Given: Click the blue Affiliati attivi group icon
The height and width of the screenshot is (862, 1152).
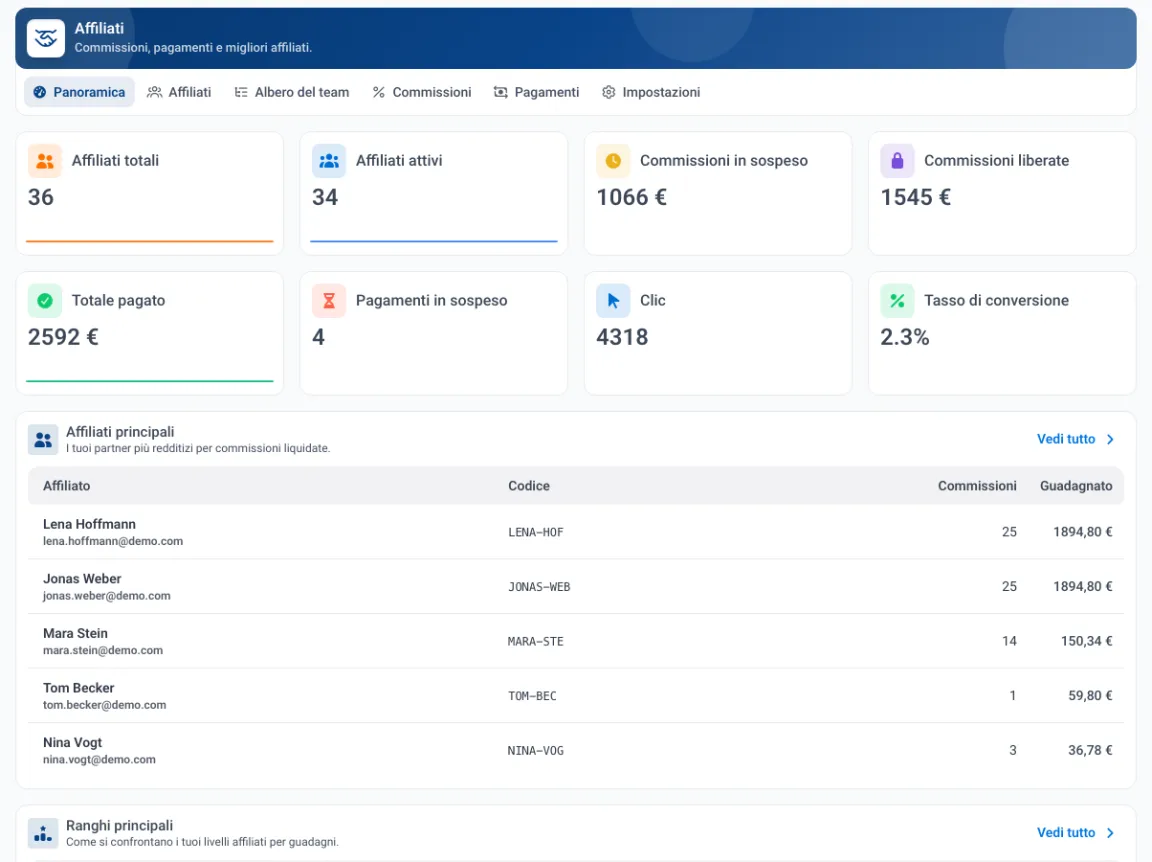Looking at the screenshot, I should 329,161.
